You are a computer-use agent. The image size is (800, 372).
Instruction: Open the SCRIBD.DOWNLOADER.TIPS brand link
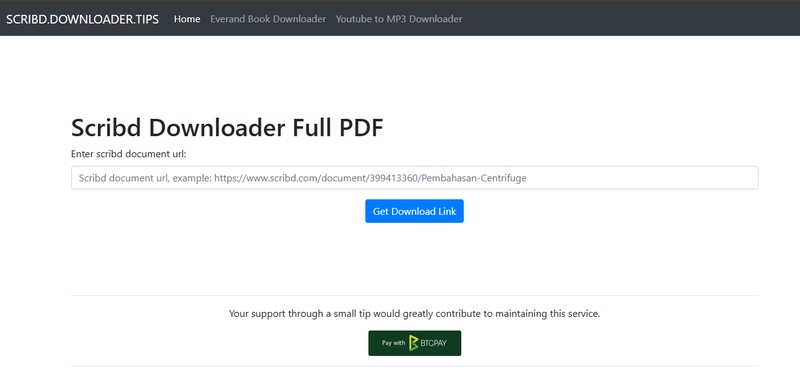[x=82, y=19]
